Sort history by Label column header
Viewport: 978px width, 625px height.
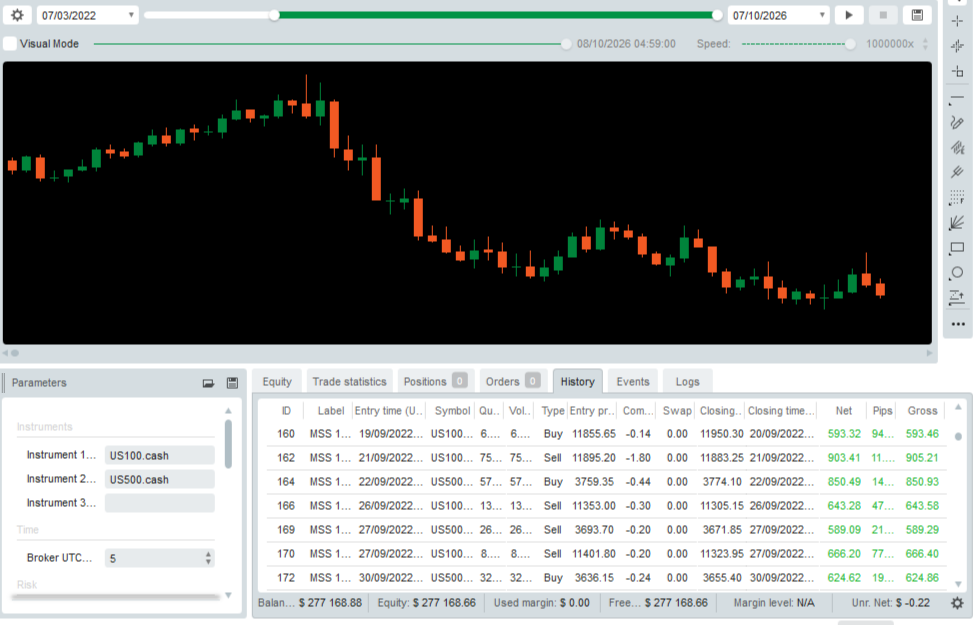[x=331, y=410]
